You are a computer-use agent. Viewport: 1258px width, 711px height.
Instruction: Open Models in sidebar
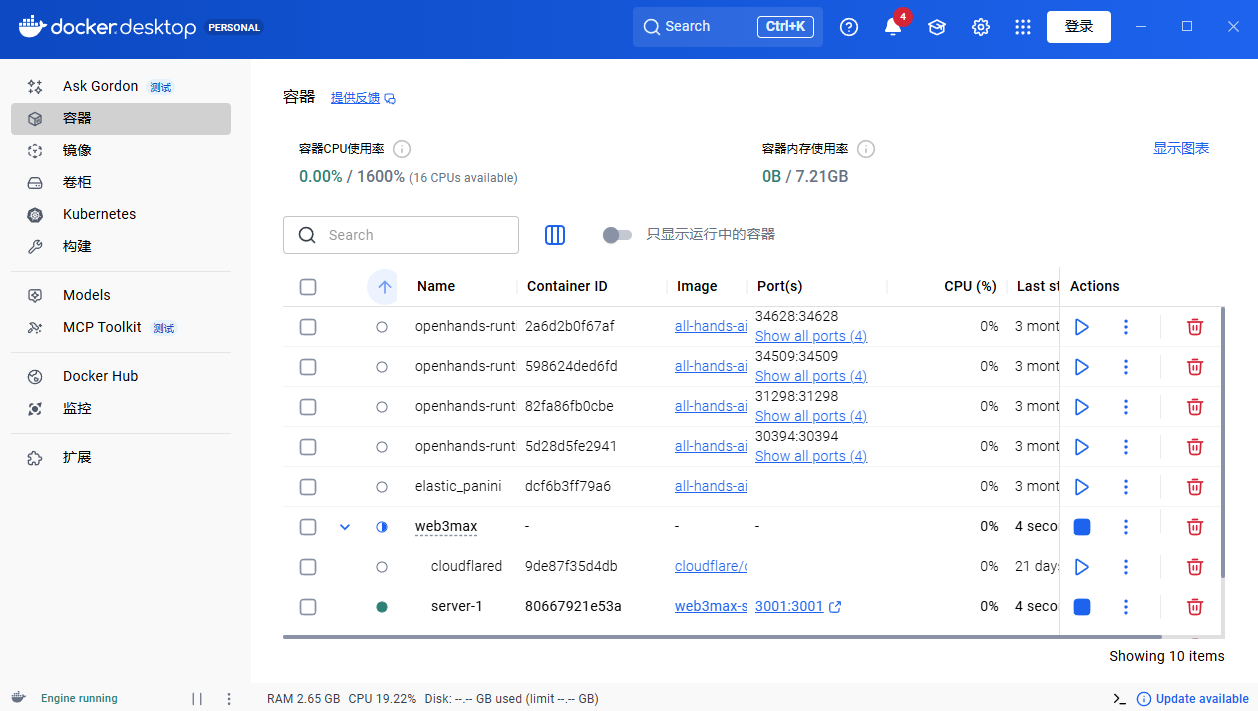coord(121,295)
